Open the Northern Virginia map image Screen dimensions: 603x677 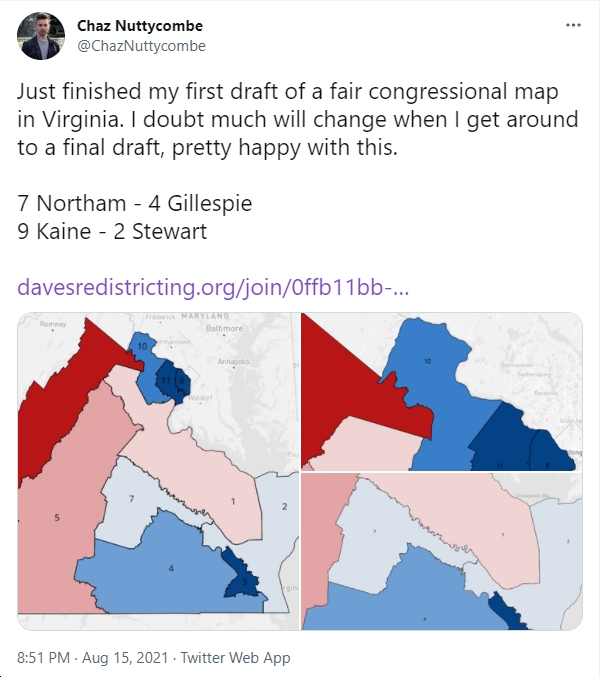[442, 392]
